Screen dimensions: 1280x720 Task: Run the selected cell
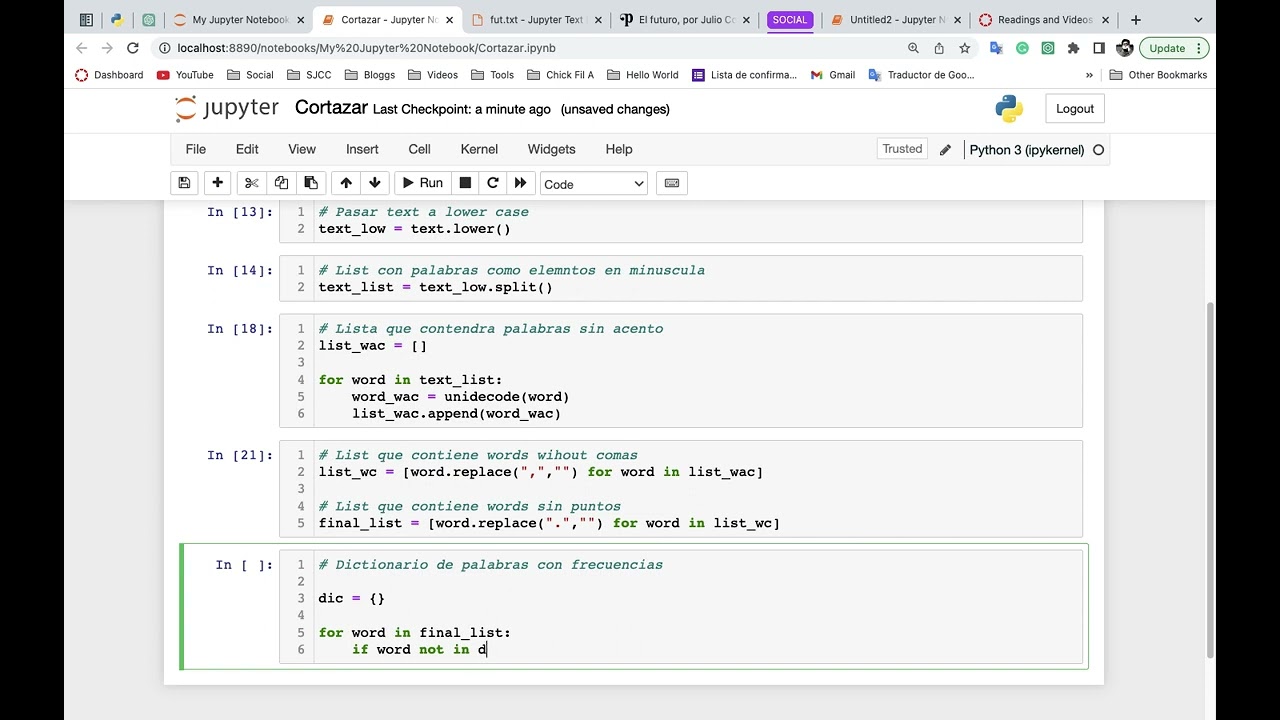coord(422,183)
